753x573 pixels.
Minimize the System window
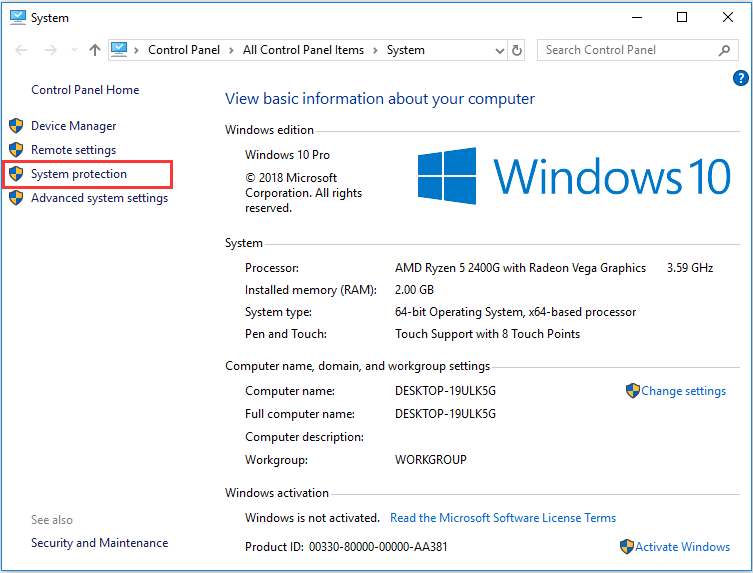(x=637, y=18)
